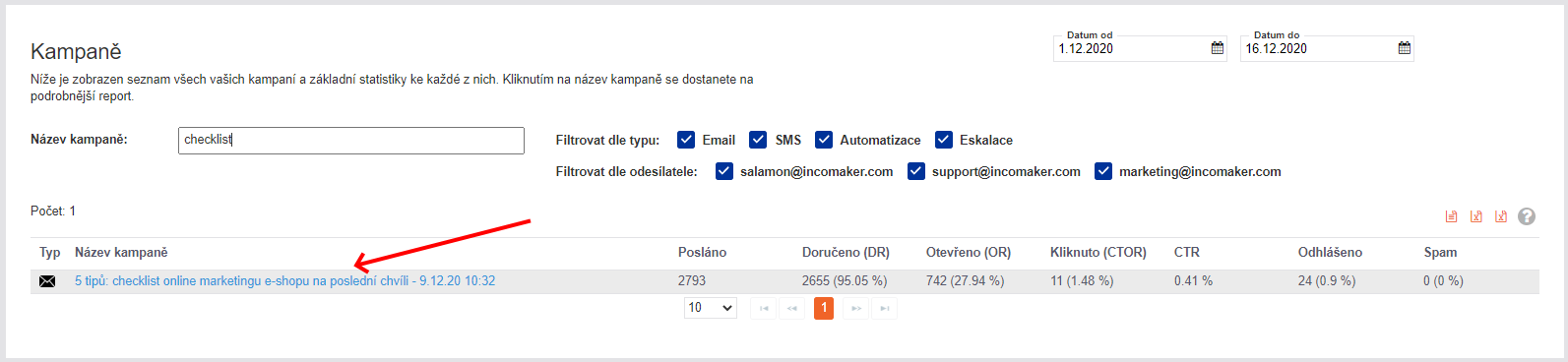Image resolution: width=1568 pixels, height=362 pixels.
Task: Click the Název kampaně search field
Action: click(x=351, y=140)
